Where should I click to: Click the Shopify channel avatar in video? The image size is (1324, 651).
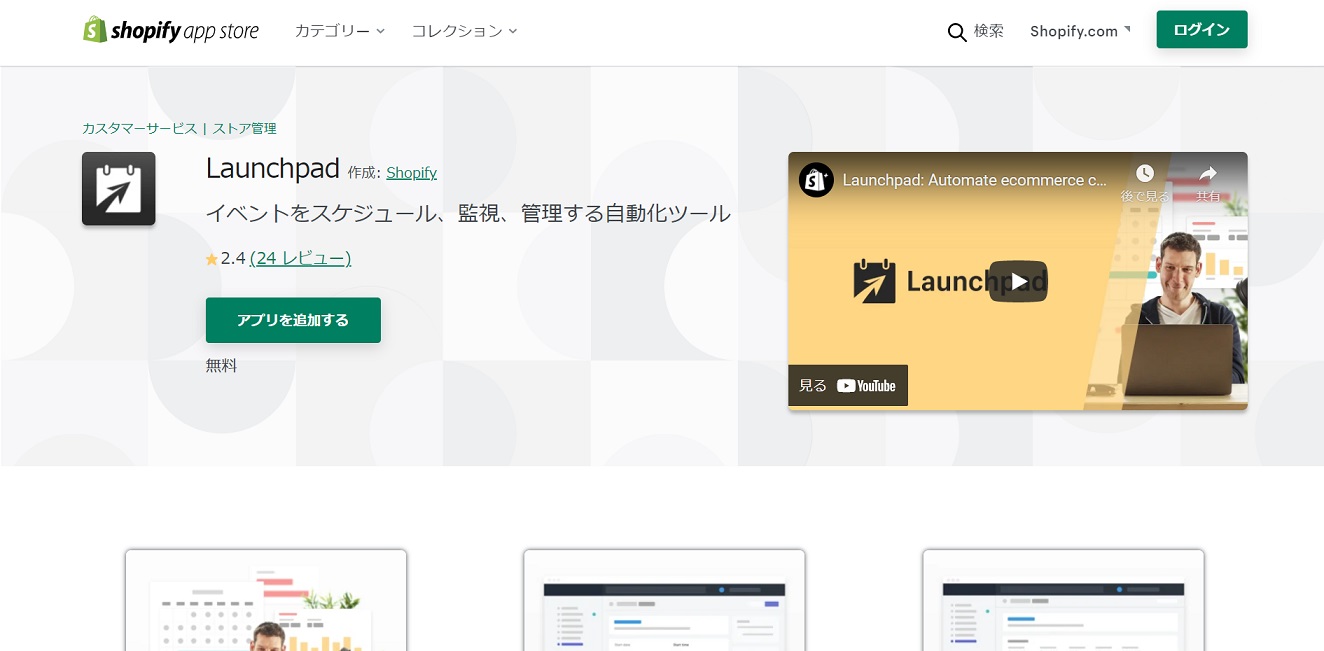(x=816, y=180)
